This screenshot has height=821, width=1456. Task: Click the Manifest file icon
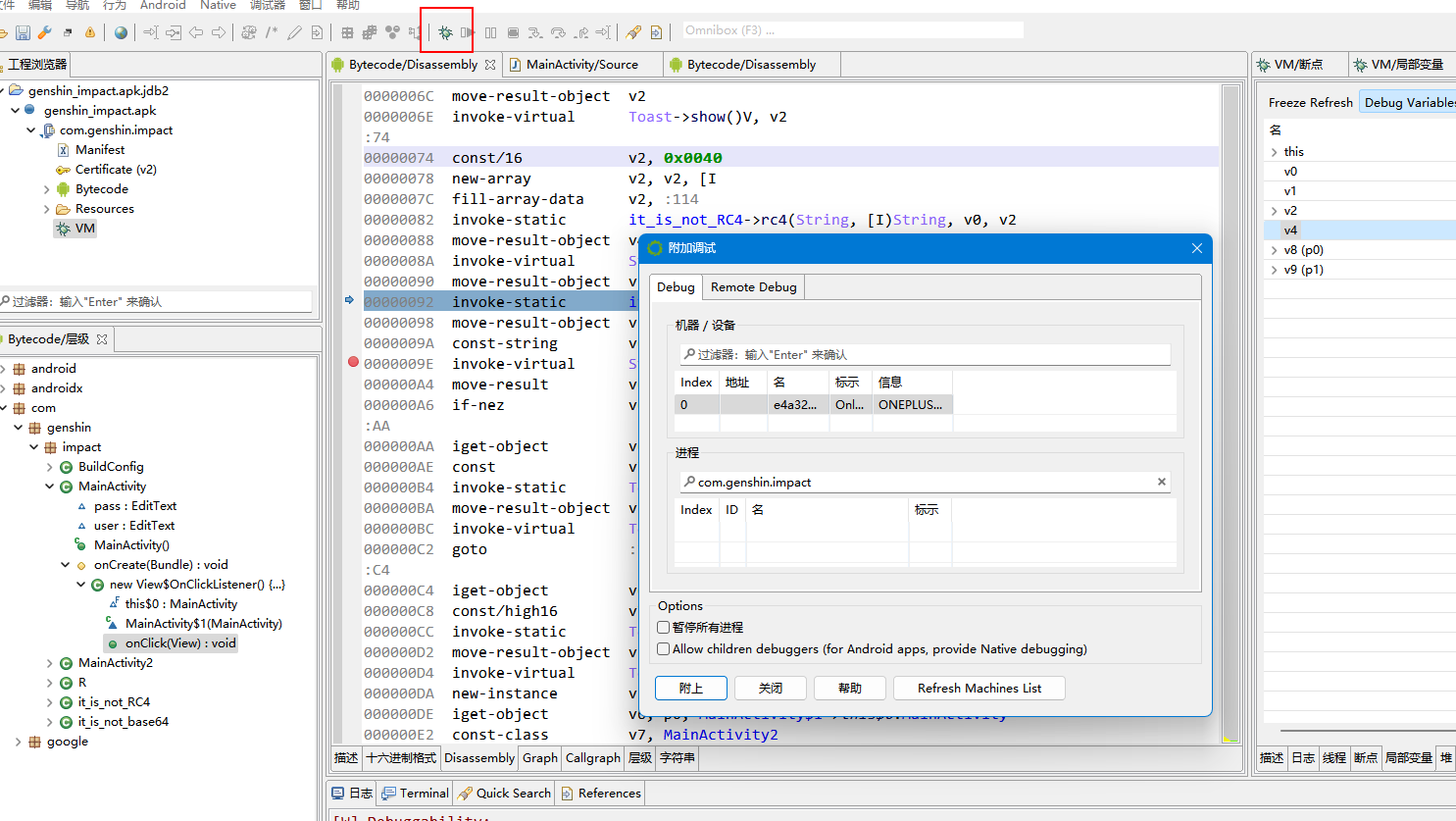[63, 150]
